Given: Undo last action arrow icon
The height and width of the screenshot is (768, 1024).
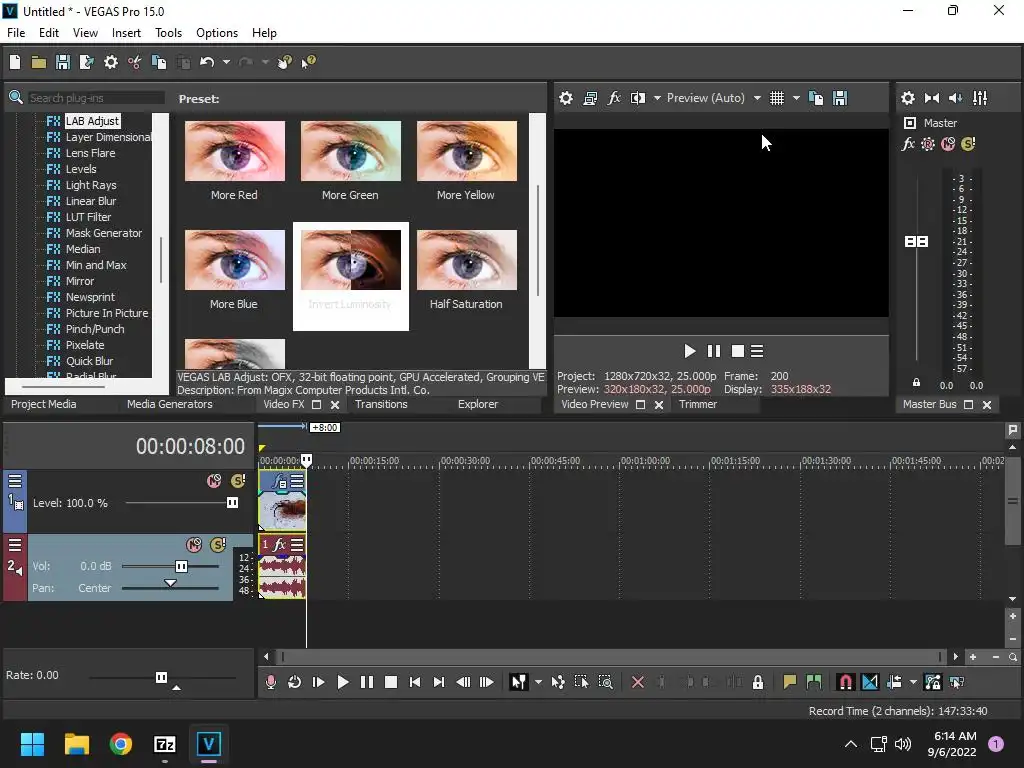Looking at the screenshot, I should (207, 62).
